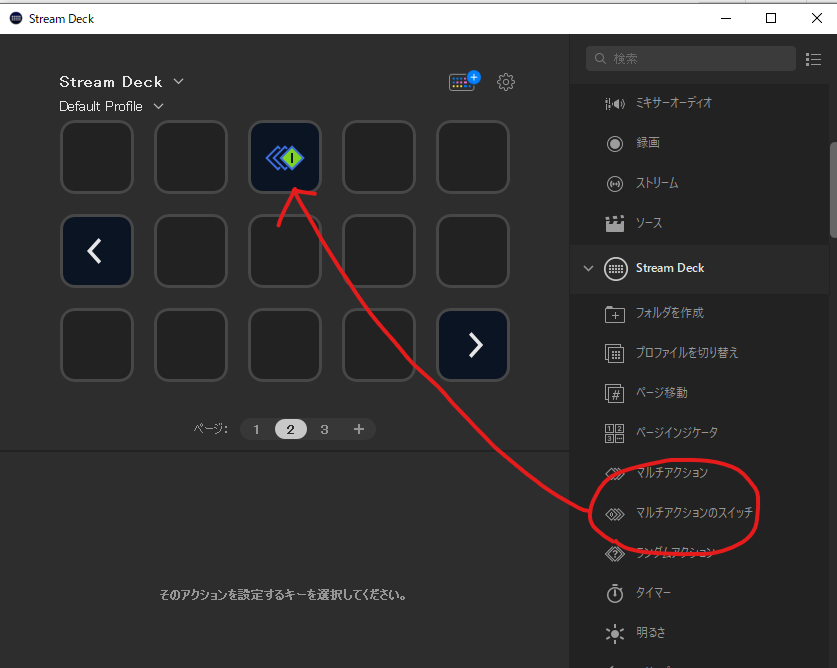Viewport: 837px width, 668px height.
Task: Click the Stream Deck category icon
Action: (615, 269)
